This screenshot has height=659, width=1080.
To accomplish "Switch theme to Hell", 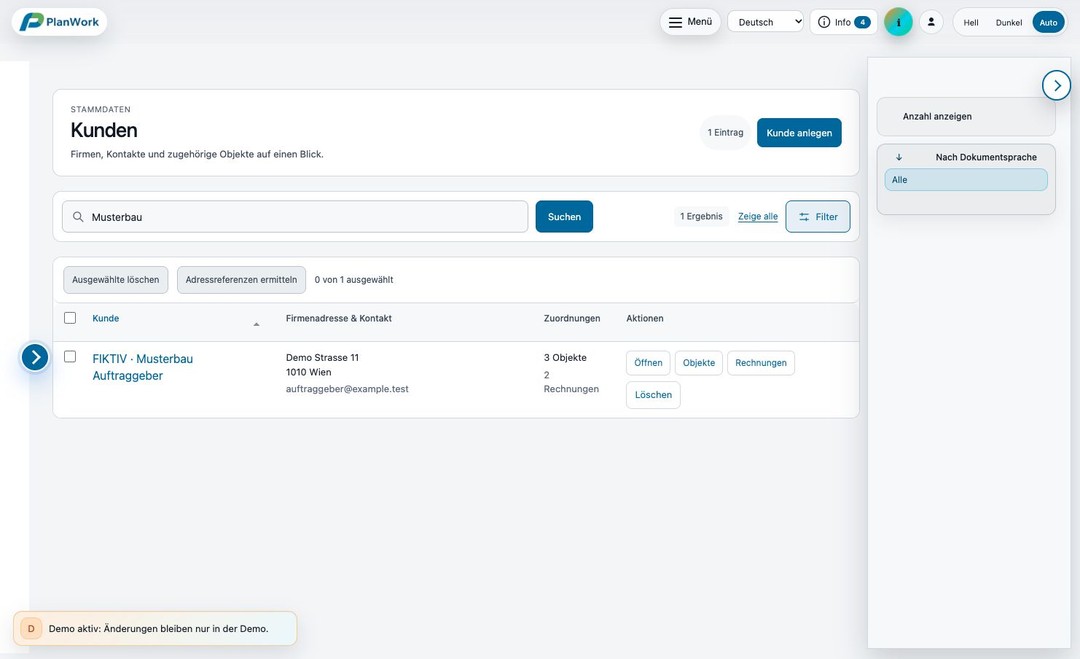I will pyautogui.click(x=971, y=23).
